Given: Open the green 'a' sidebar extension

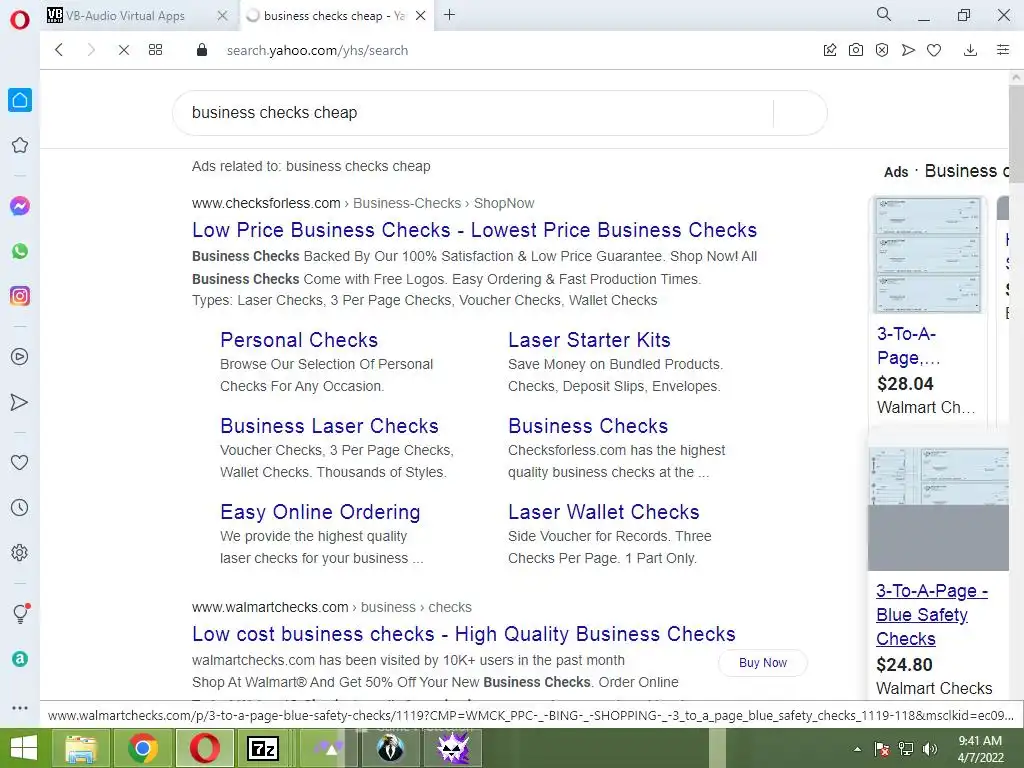Looking at the screenshot, I should [x=20, y=659].
